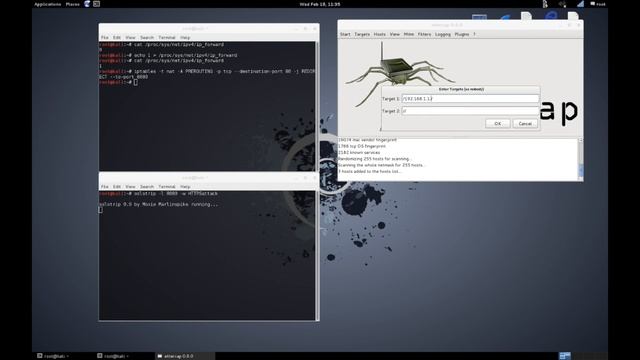
Task: Open Terminal menu in sslstrip terminal
Action: (167, 187)
